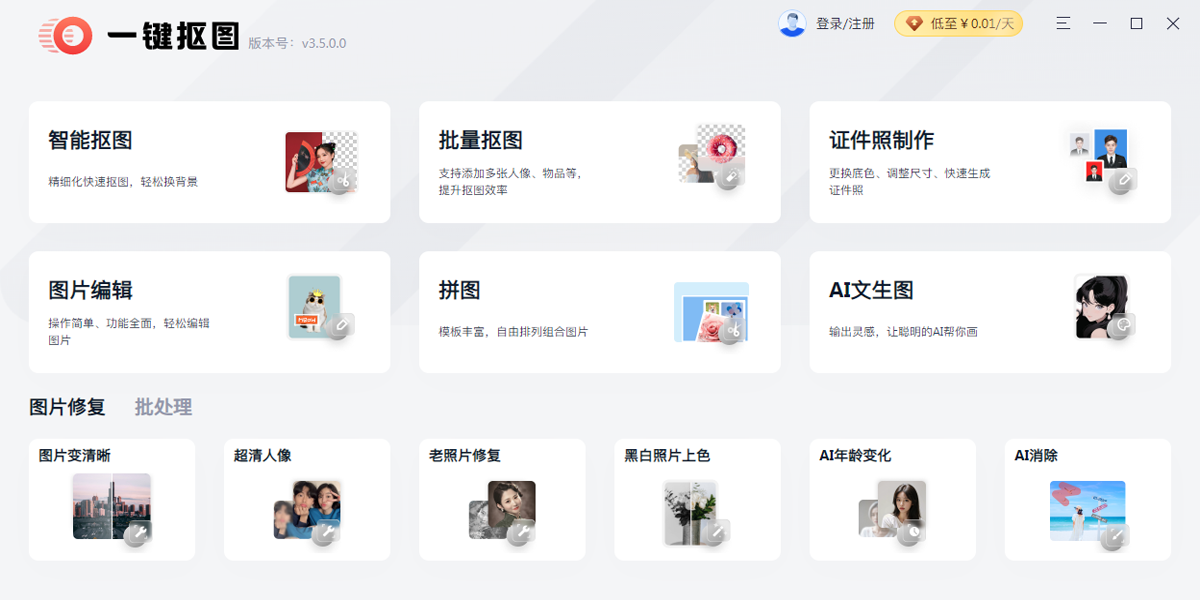Click the 输出灵感，让聪明的AI帮你画 description
1200x600 pixels.
coord(903,332)
